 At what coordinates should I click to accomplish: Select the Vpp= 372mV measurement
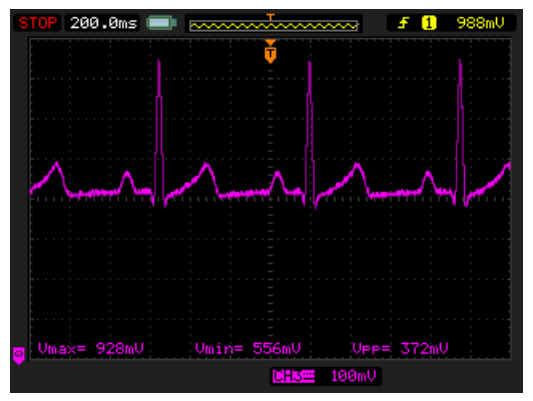[x=400, y=348]
